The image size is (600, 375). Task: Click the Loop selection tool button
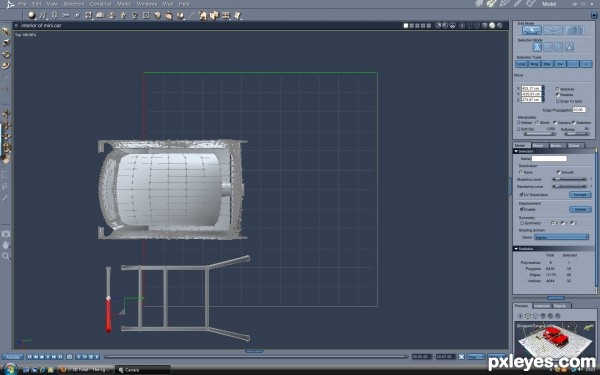click(522, 64)
